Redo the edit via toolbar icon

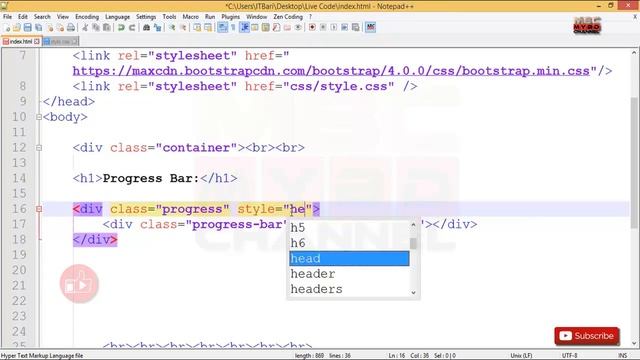(x=132, y=27)
